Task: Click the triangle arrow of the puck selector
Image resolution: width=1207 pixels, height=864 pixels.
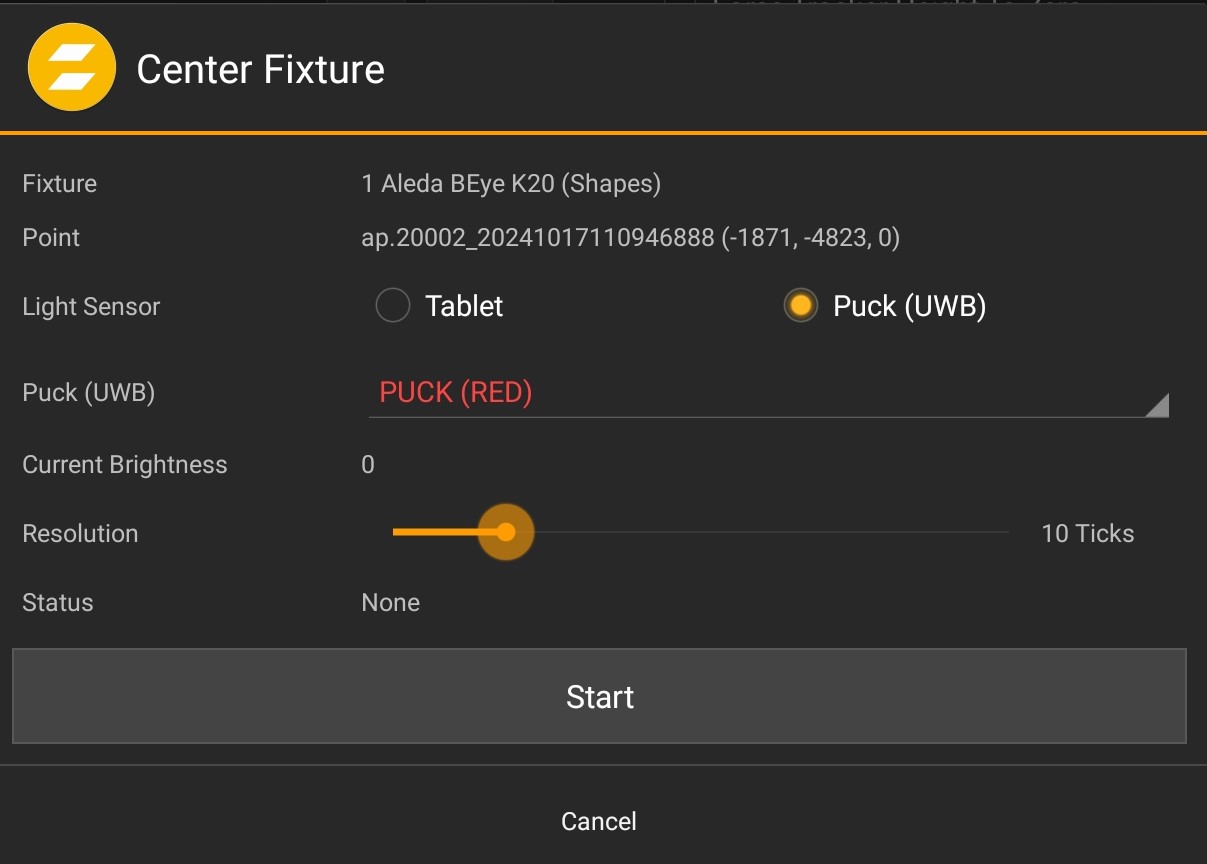Action: click(1157, 405)
